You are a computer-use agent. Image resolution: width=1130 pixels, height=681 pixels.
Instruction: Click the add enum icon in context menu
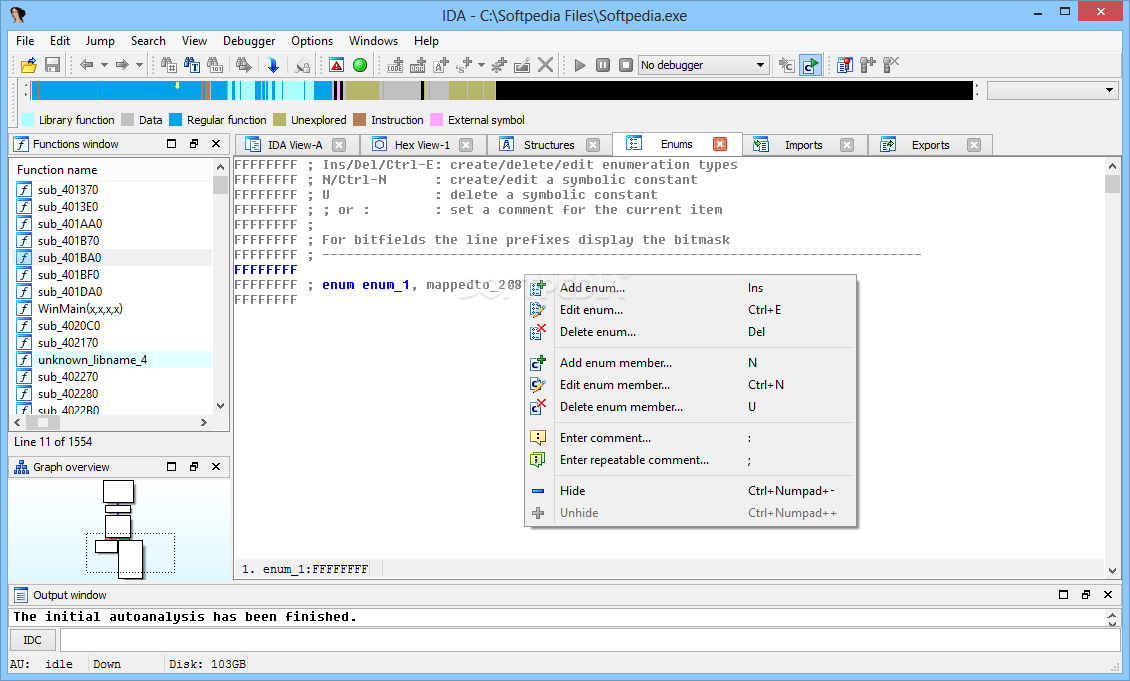point(538,288)
